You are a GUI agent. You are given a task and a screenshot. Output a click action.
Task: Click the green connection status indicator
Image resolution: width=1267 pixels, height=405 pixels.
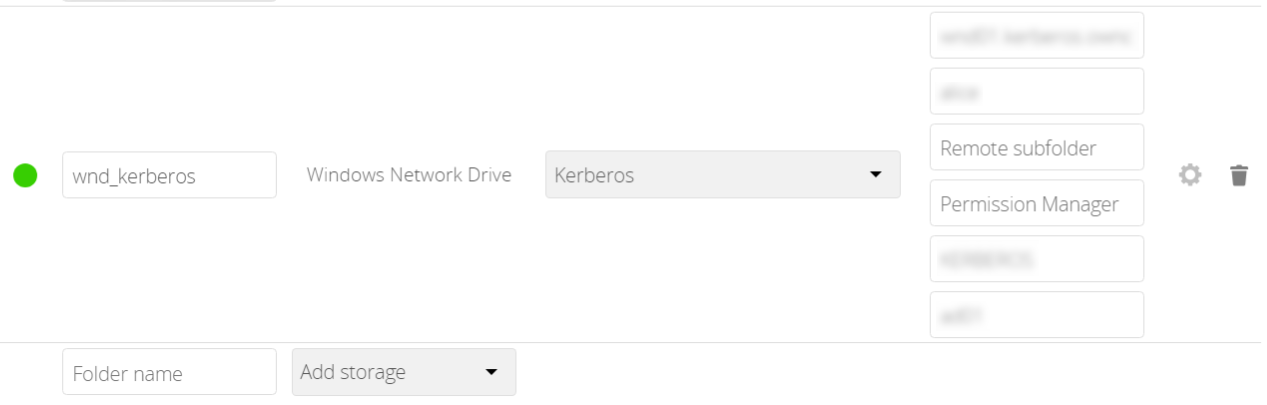(25, 175)
